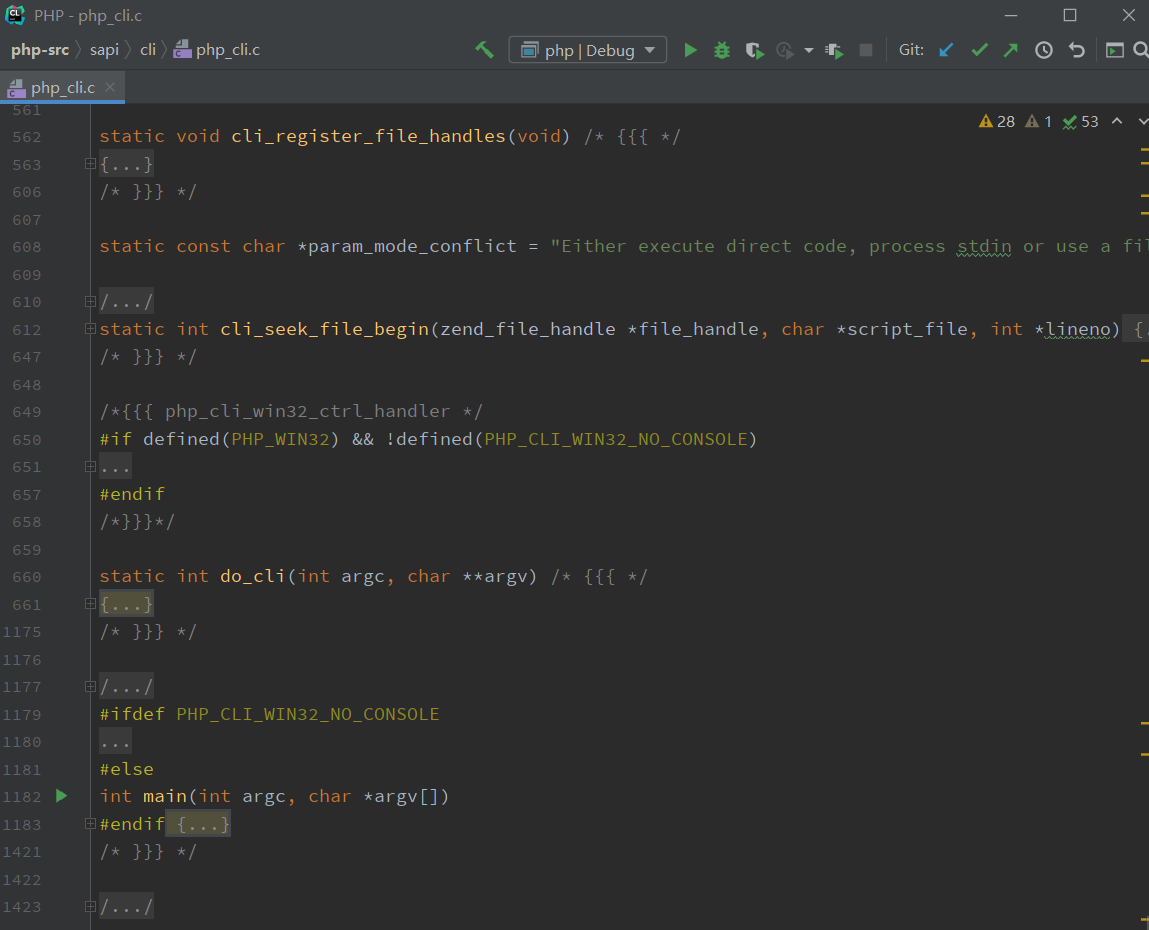This screenshot has height=930, width=1149.
Task: Click the Build hammer icon
Action: point(484,50)
